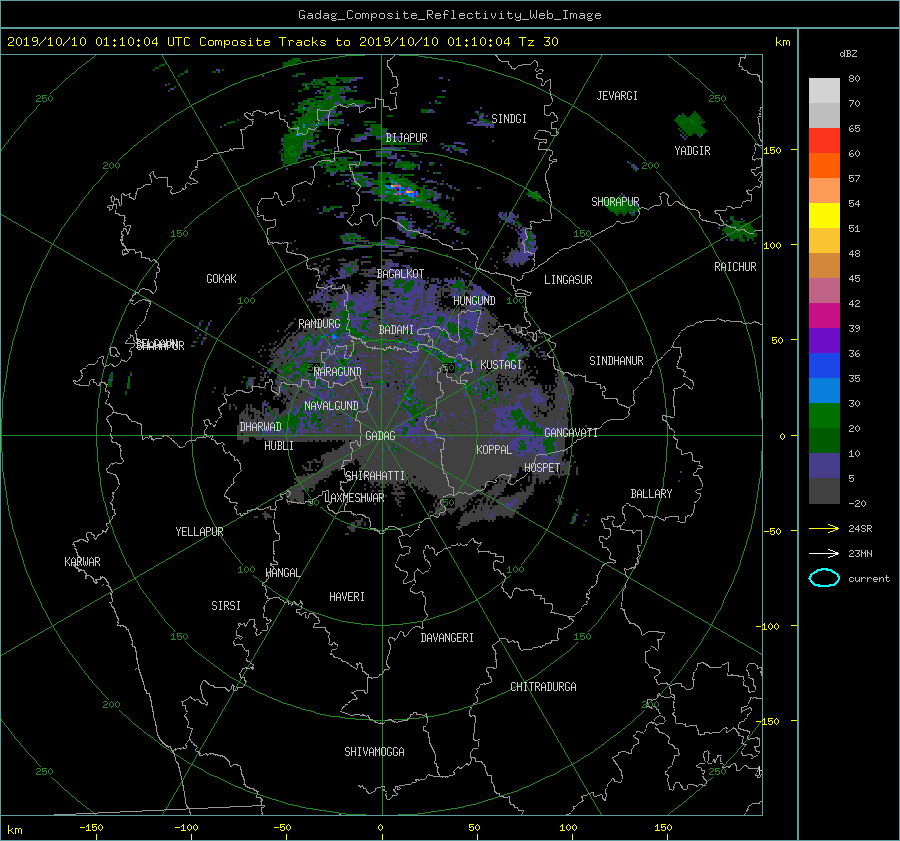Click the CHITRADURGA city label
The image size is (900, 841).
pyautogui.click(x=543, y=687)
